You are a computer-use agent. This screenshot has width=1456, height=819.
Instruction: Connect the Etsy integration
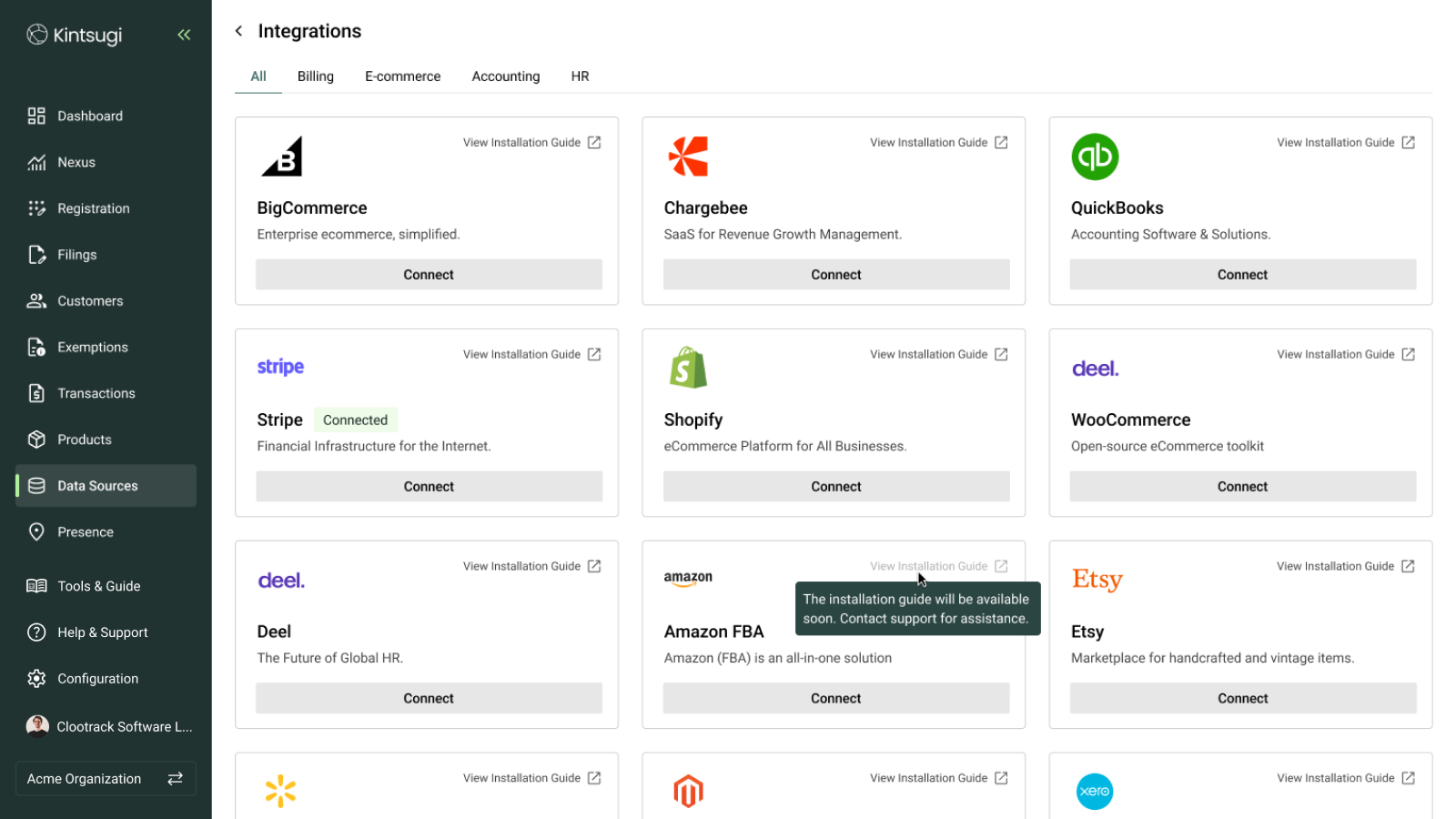pyautogui.click(x=1243, y=699)
